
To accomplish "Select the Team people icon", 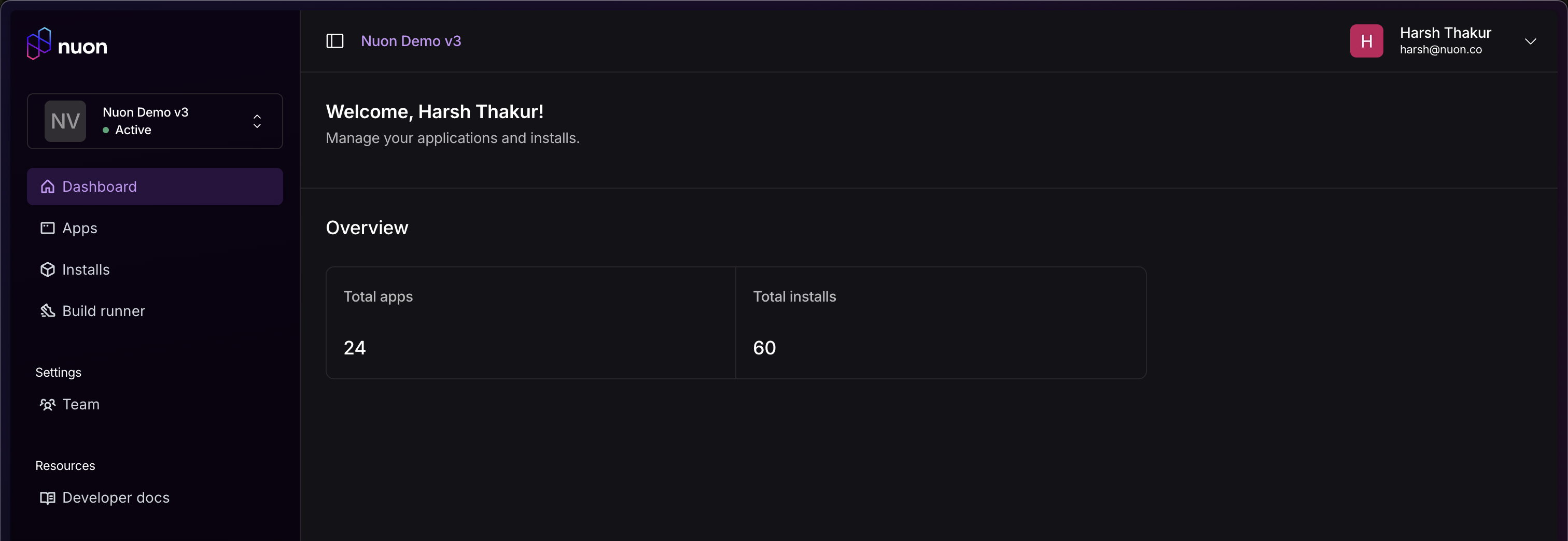I will (48, 404).
